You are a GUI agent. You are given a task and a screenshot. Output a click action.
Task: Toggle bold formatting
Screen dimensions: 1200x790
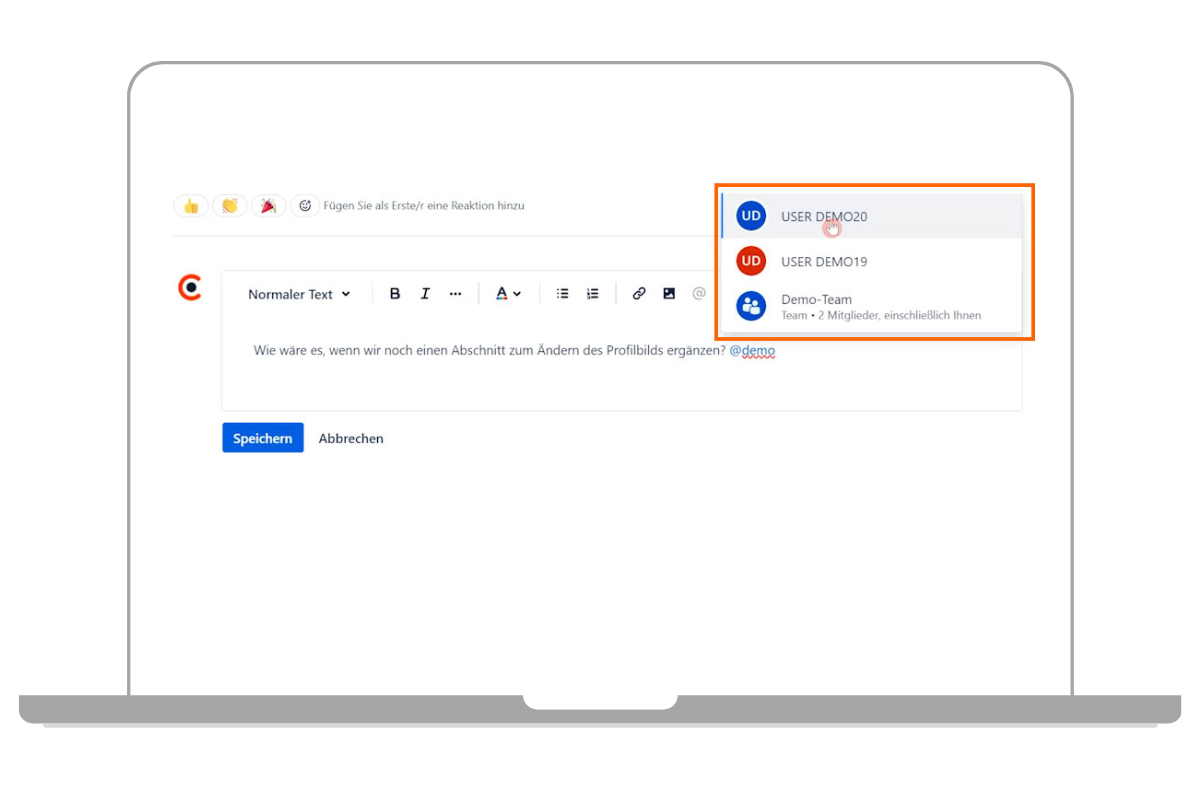(395, 294)
